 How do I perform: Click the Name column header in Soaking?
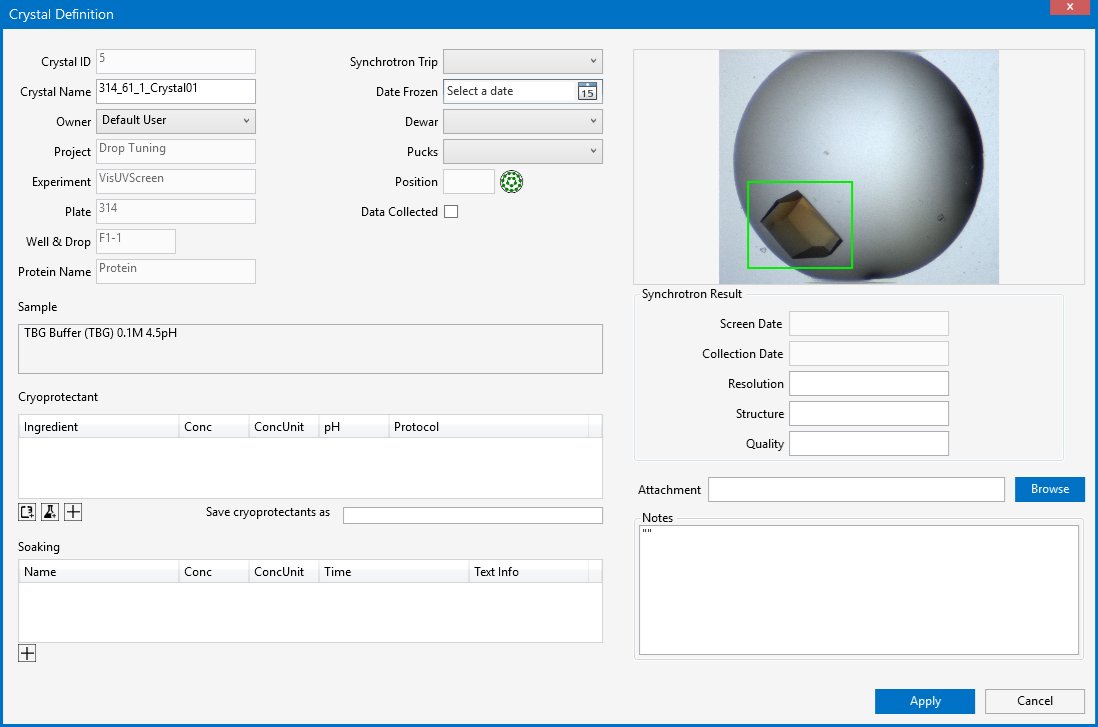point(99,572)
